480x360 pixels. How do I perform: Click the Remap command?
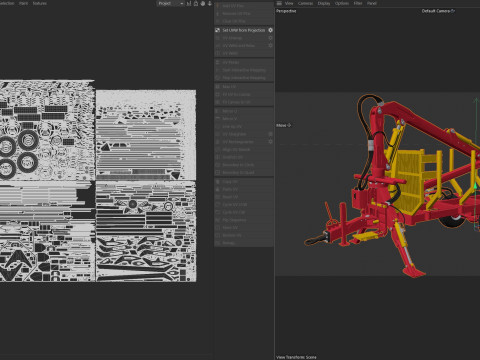(x=244, y=243)
